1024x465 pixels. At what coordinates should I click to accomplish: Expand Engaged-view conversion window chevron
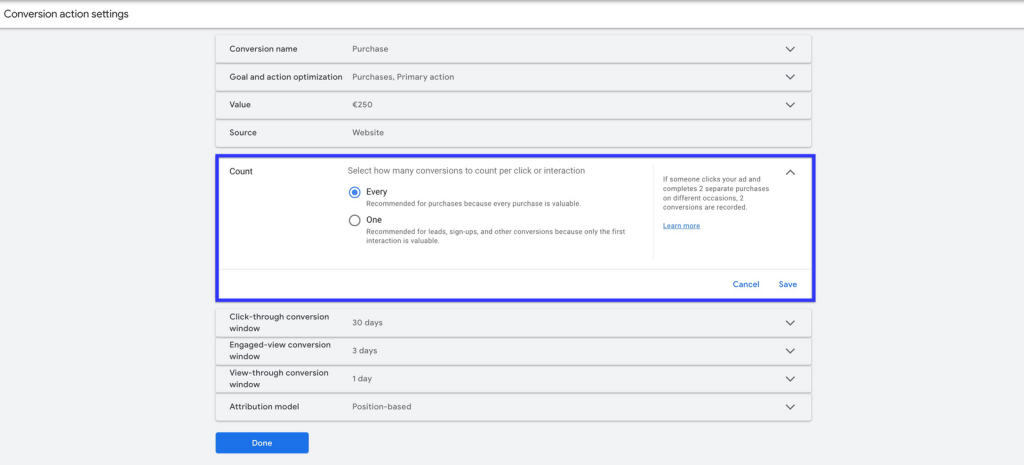(790, 351)
